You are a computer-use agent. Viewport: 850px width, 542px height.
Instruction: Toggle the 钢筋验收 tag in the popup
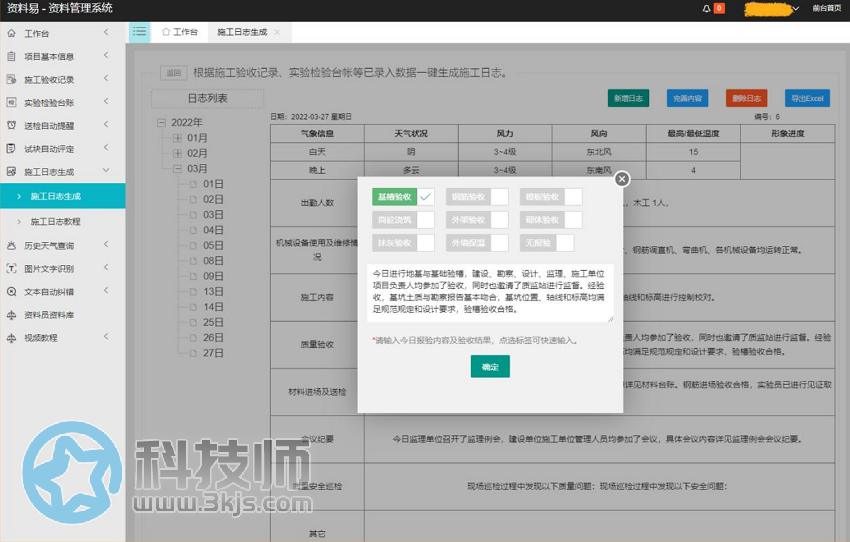477,197
